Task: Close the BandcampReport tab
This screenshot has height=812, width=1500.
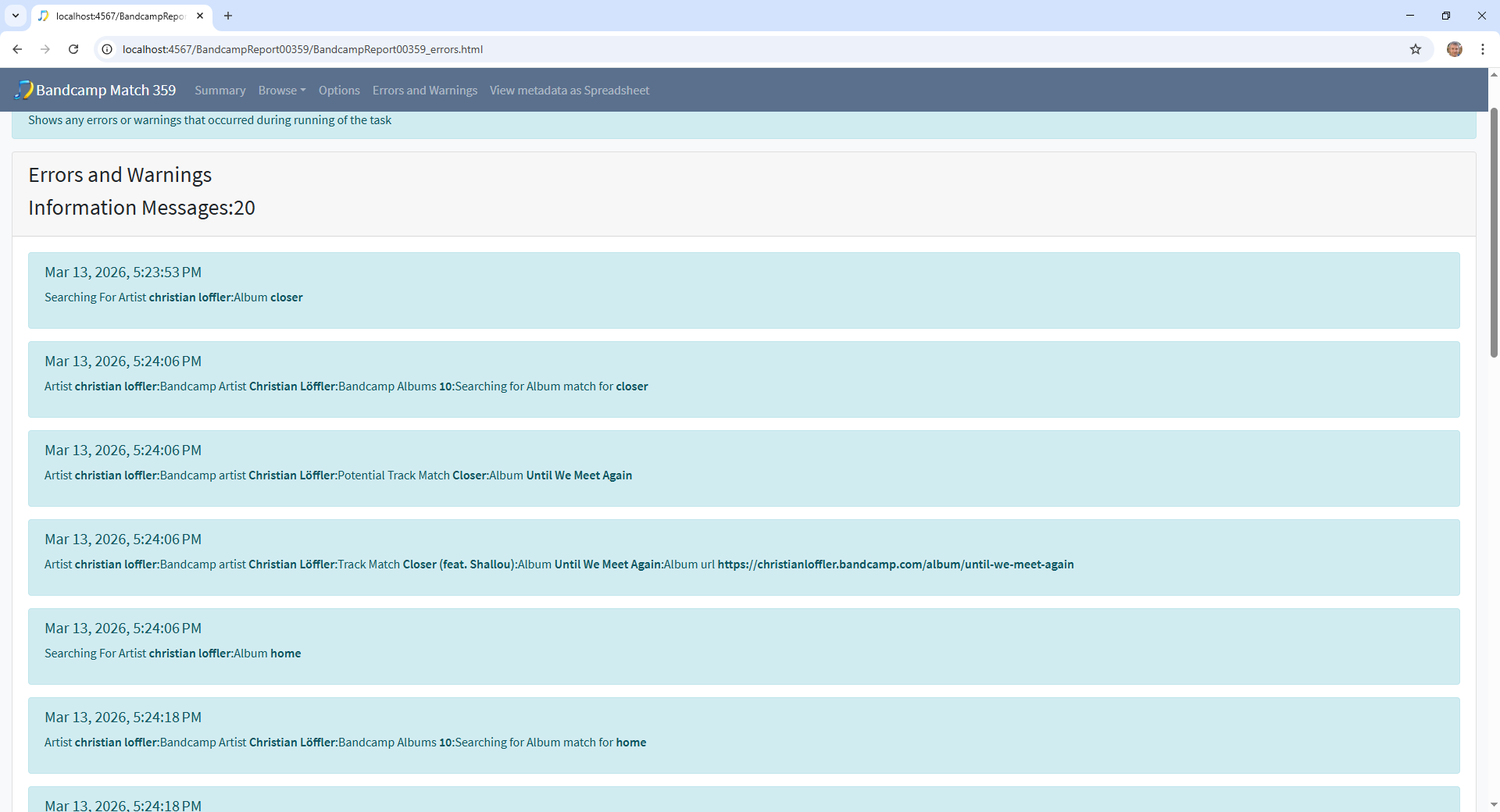Action: click(200, 16)
